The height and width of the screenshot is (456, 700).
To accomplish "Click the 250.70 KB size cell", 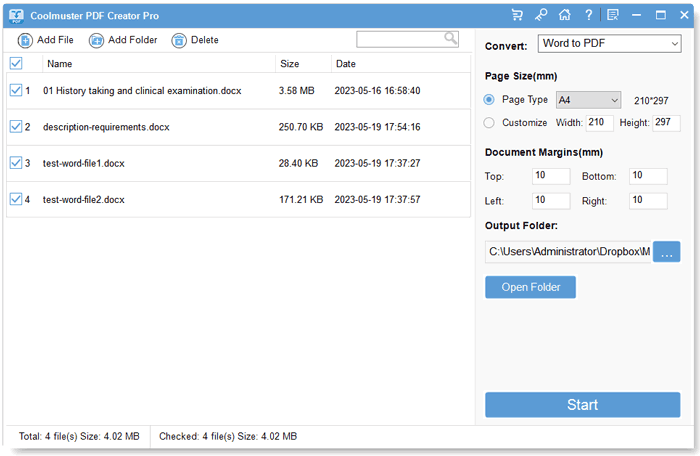I will click(x=301, y=127).
